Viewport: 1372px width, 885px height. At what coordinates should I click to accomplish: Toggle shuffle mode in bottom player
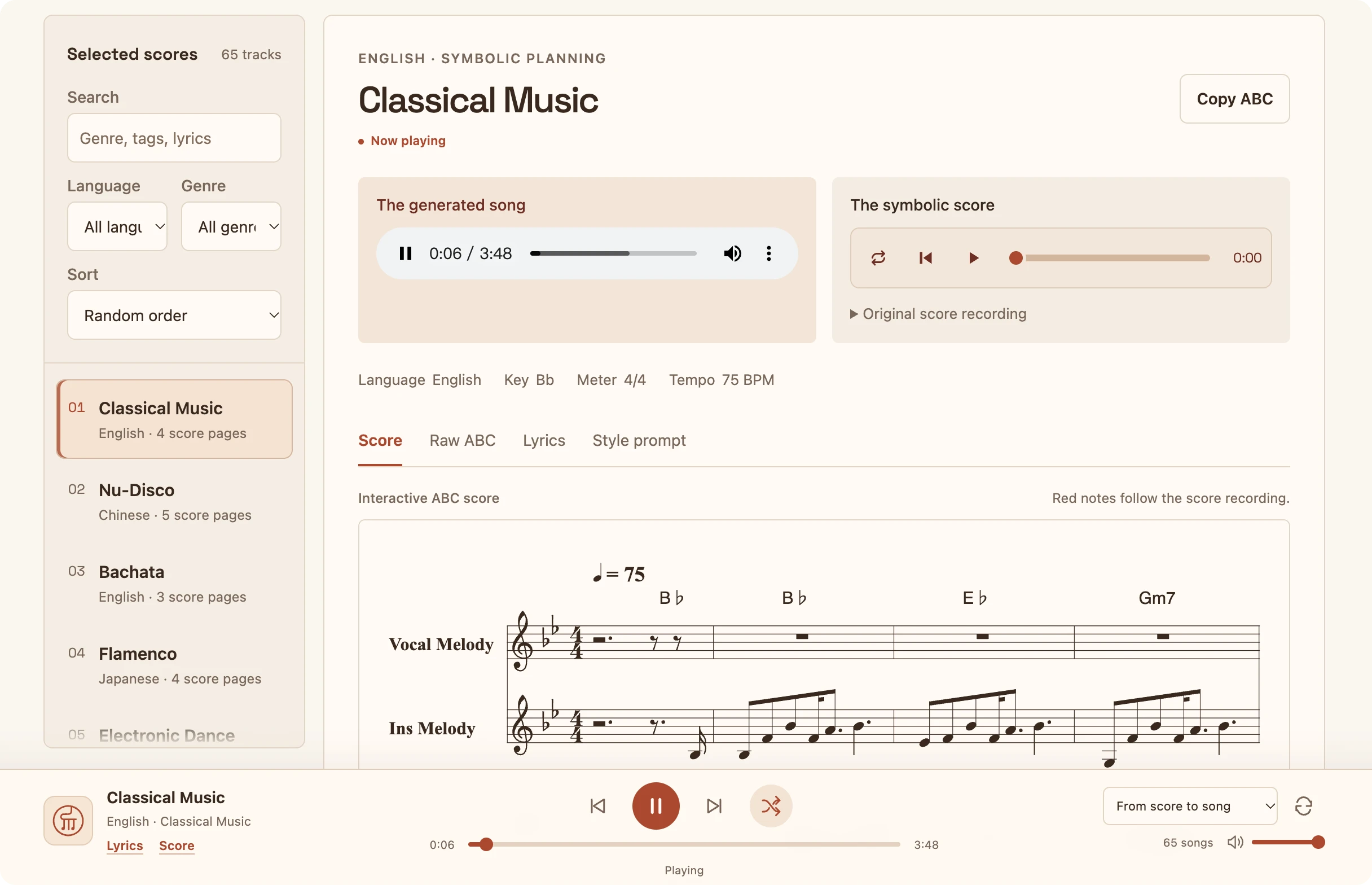(x=771, y=805)
